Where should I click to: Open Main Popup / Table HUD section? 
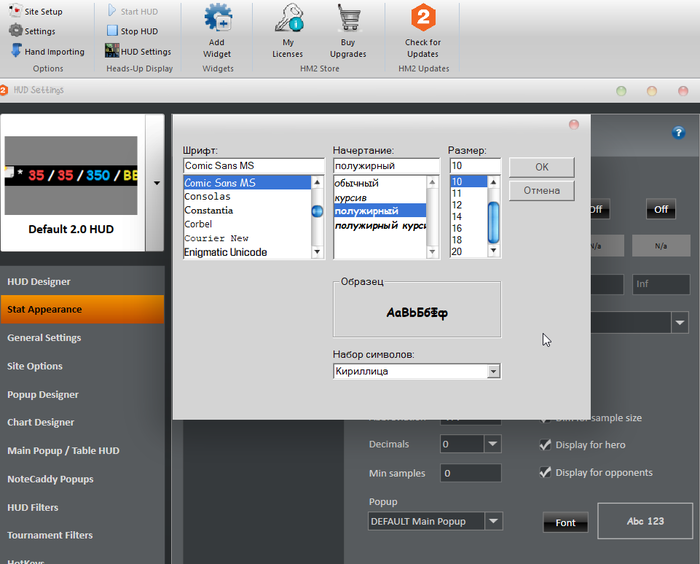pos(83,451)
